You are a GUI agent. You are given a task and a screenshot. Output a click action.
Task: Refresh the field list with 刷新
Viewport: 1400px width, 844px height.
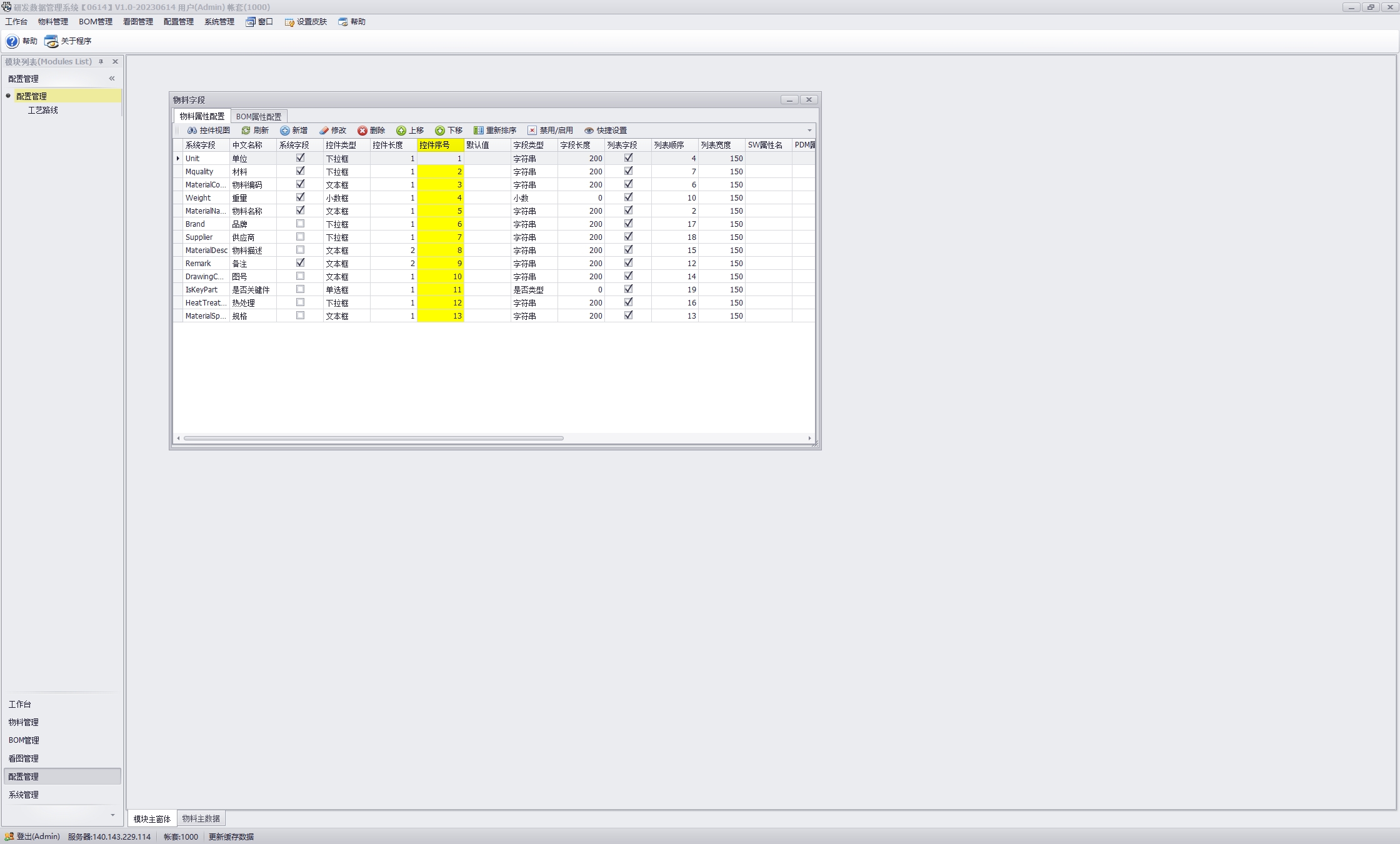[x=255, y=131]
